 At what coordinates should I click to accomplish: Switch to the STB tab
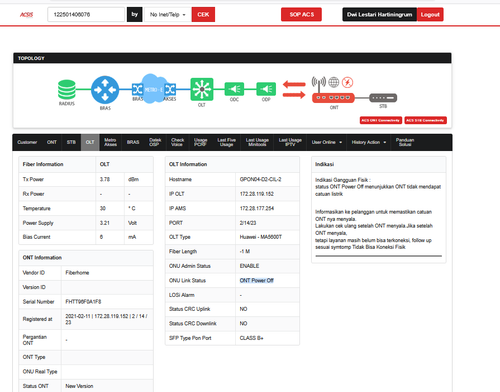coord(71,142)
